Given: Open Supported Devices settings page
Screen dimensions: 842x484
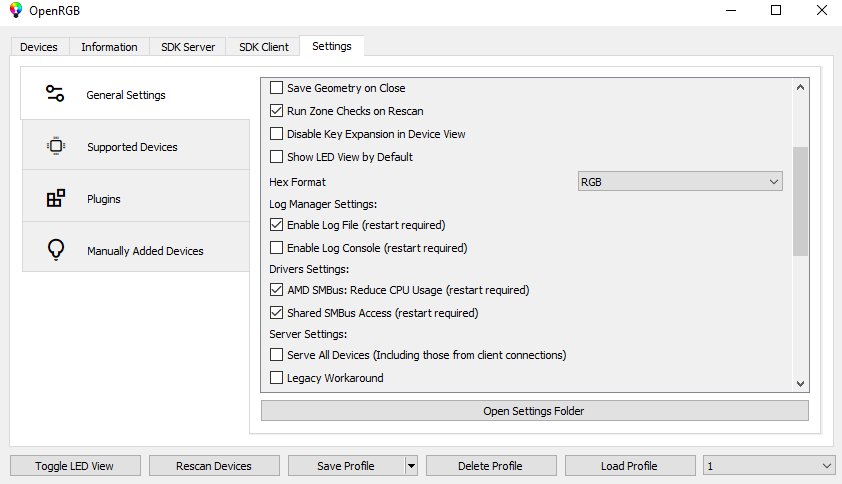Looking at the screenshot, I should (136, 147).
